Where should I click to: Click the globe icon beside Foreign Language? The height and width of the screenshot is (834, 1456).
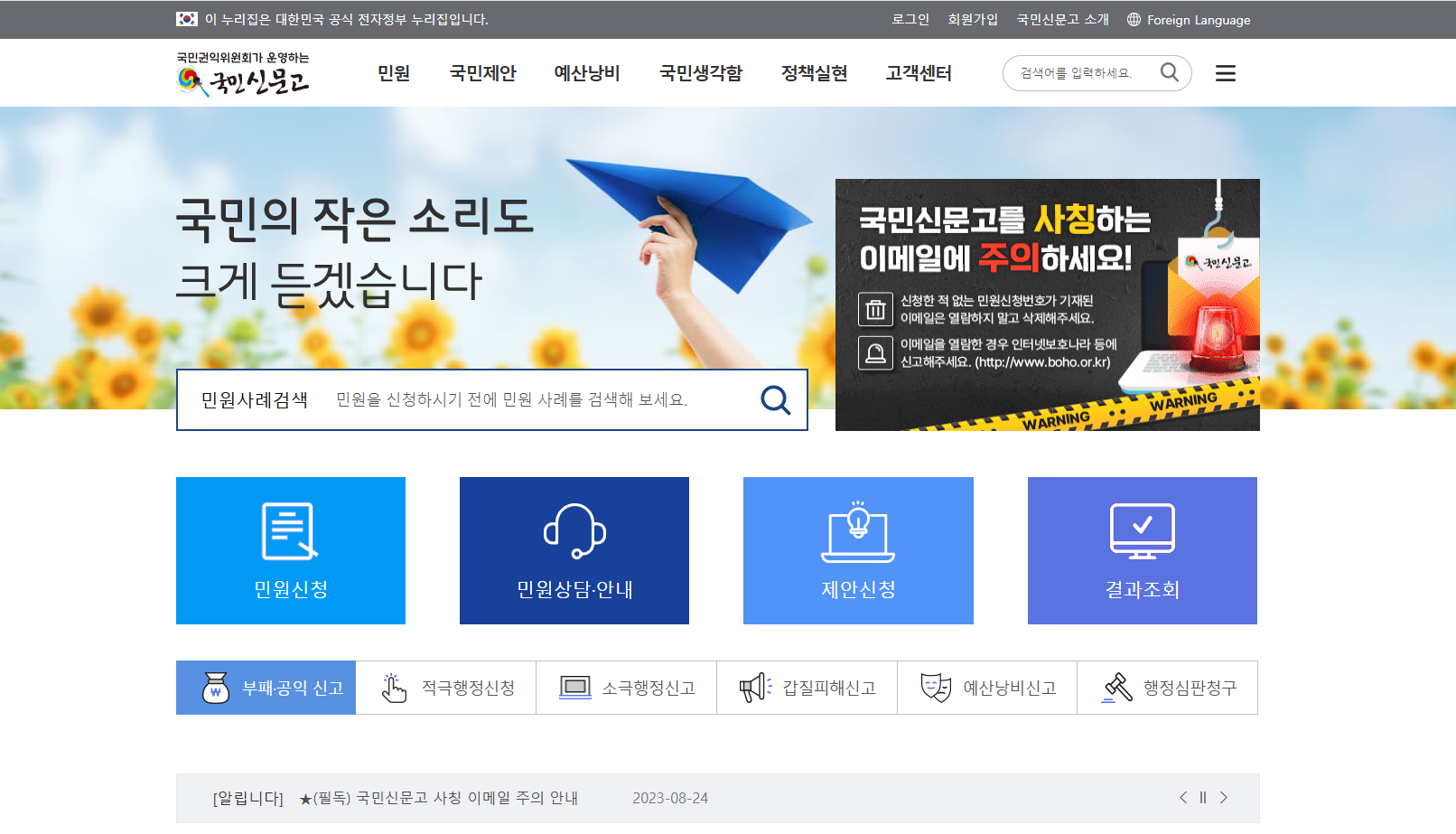[1134, 20]
